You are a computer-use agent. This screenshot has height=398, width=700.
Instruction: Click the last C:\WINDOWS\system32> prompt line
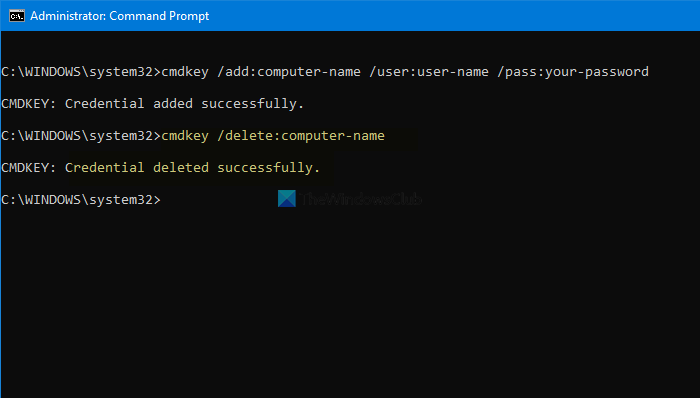pos(81,199)
